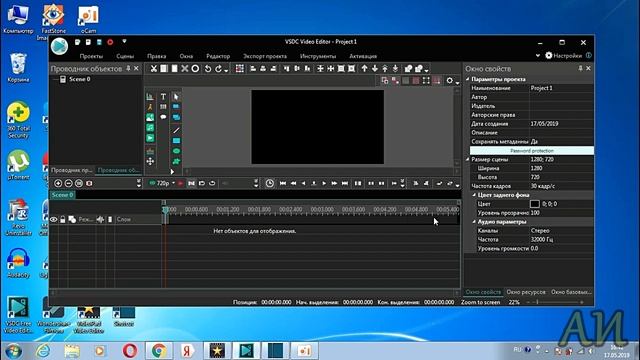Open Google Chrome from the taskbar

159,351
